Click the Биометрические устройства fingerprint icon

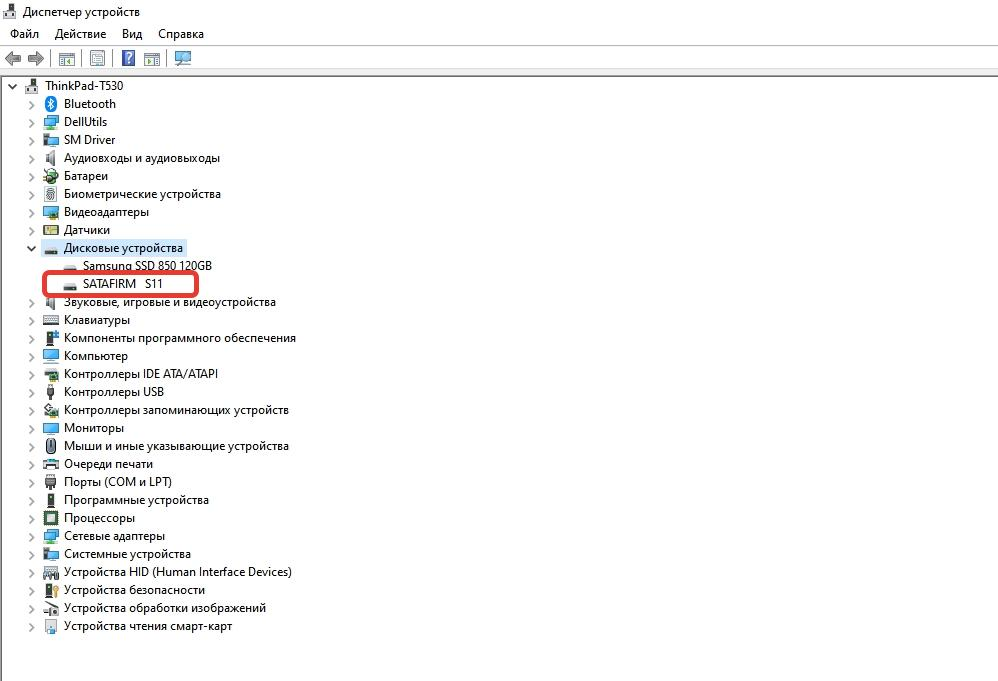click(51, 194)
